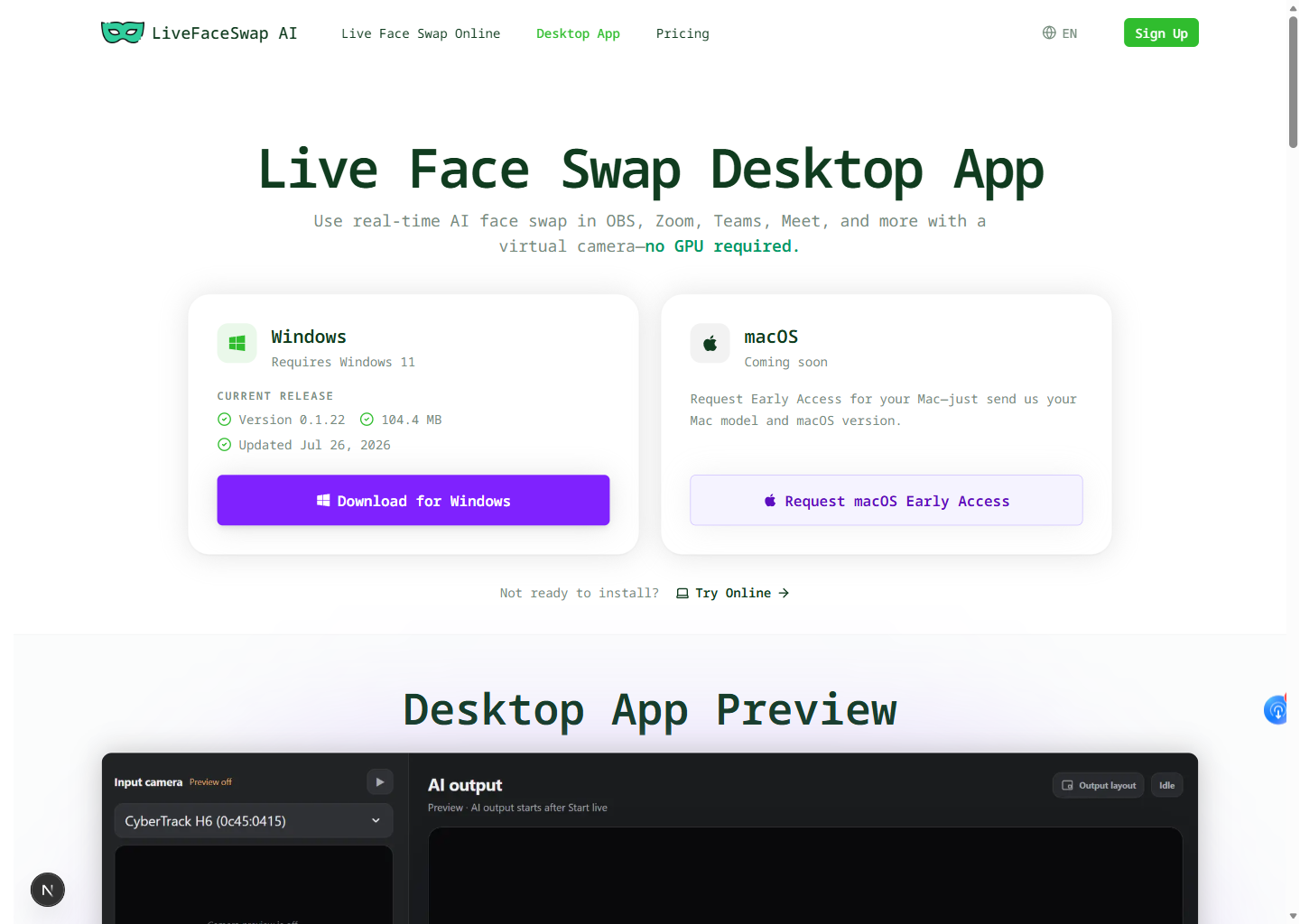Click the "Live Face Swap Desktop App" heading
1300x924 pixels.
[x=650, y=170]
